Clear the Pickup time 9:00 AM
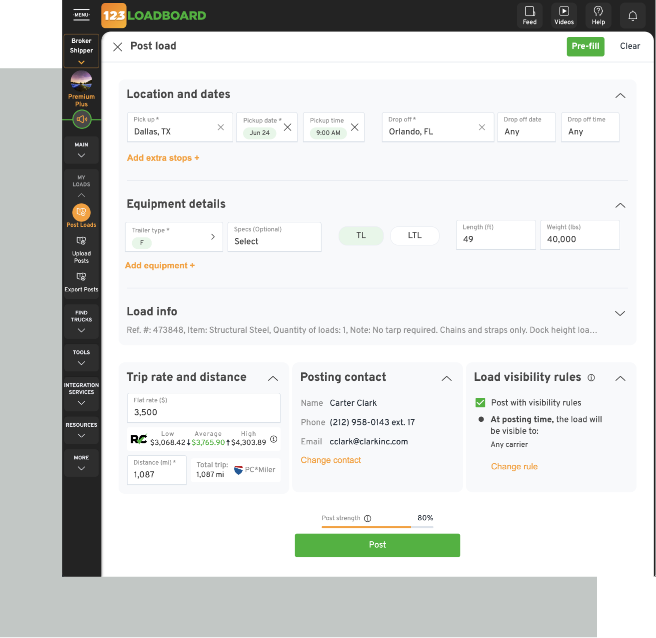The image size is (656, 638). [x=354, y=127]
